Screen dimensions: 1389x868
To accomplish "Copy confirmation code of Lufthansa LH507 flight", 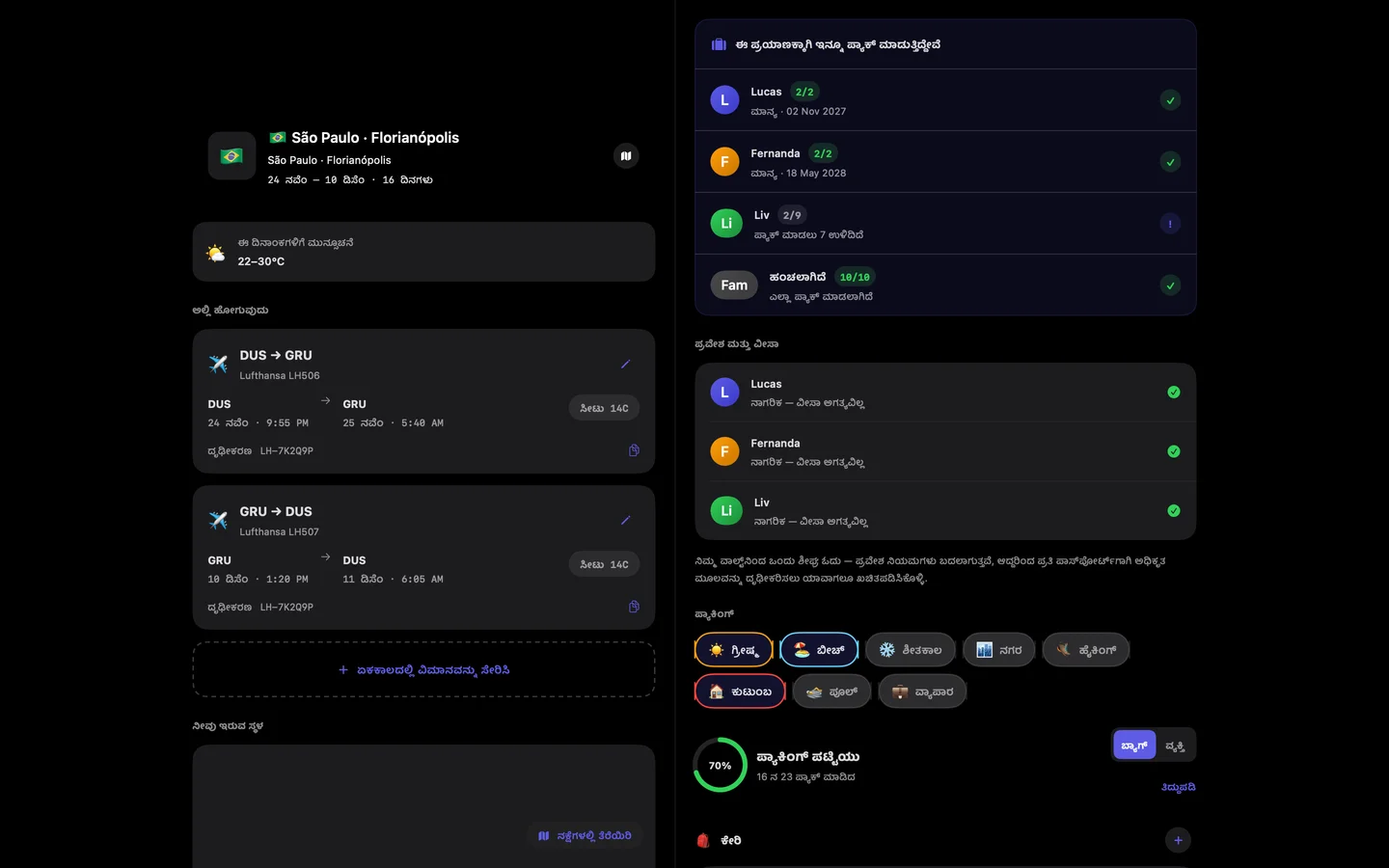I will tap(634, 607).
